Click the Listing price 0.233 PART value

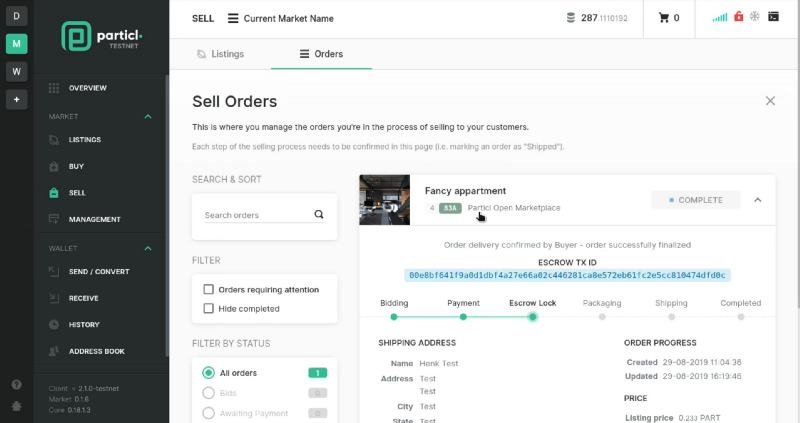point(699,418)
